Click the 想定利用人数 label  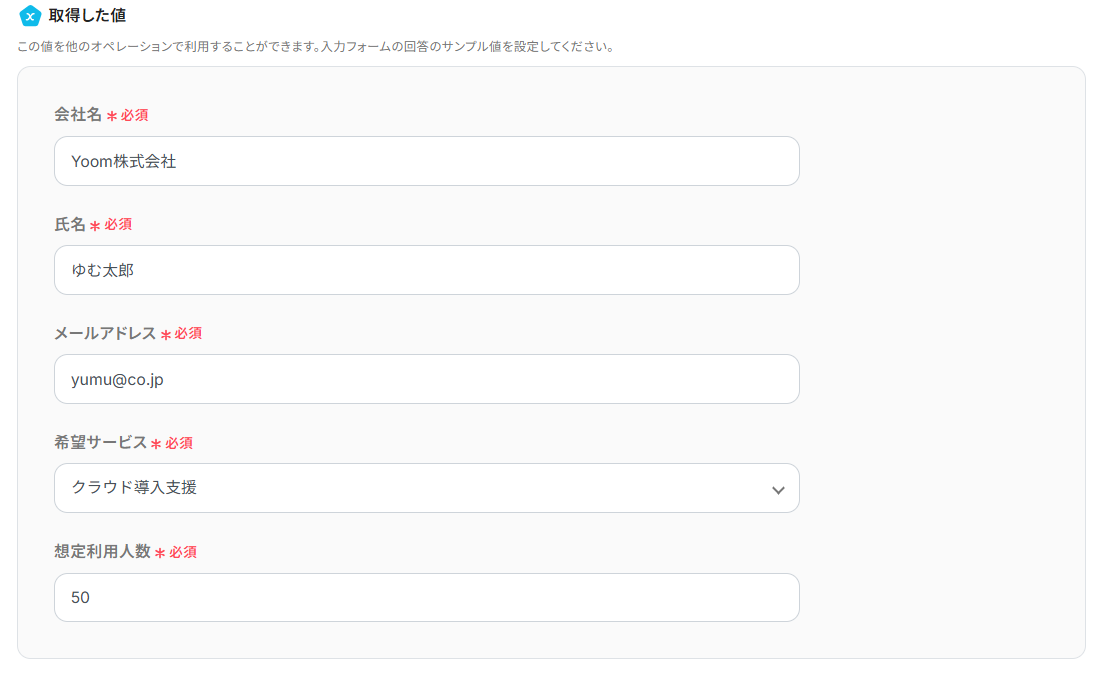click(102, 552)
